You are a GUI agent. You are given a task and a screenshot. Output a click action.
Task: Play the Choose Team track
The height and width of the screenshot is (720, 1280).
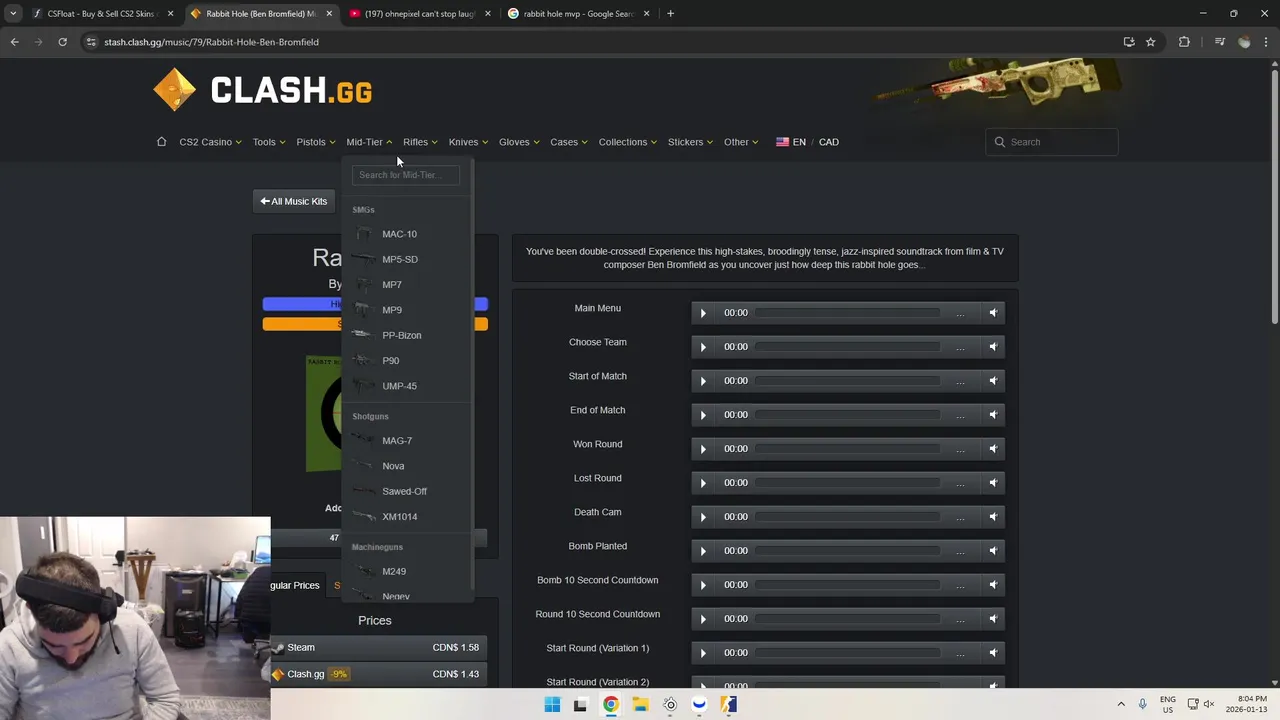click(x=703, y=347)
